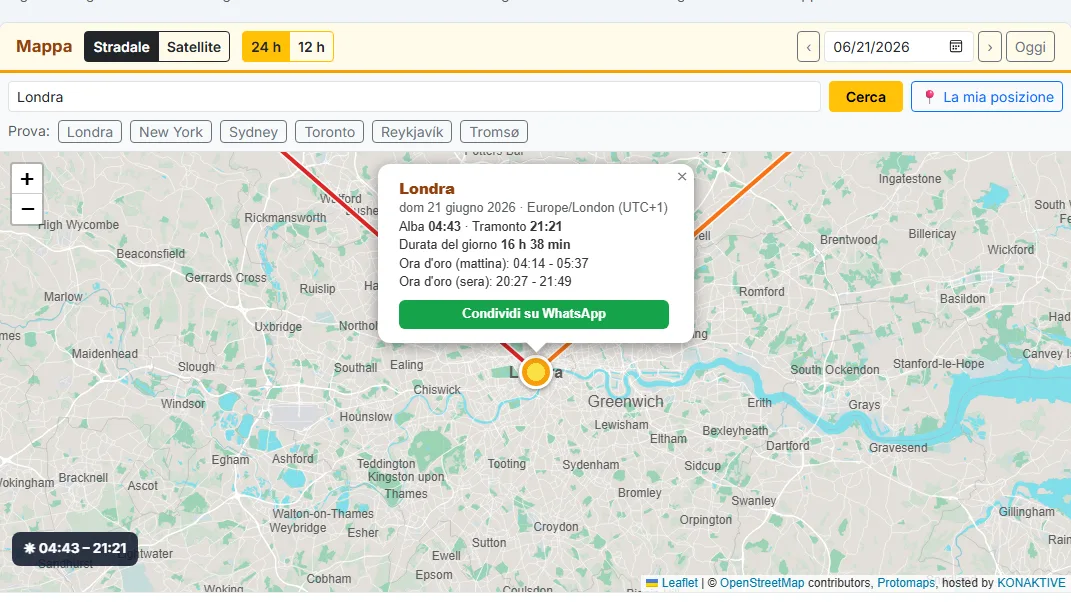This screenshot has width=1071, height=602.
Task: Click the Romford label on the map
Action: click(762, 292)
